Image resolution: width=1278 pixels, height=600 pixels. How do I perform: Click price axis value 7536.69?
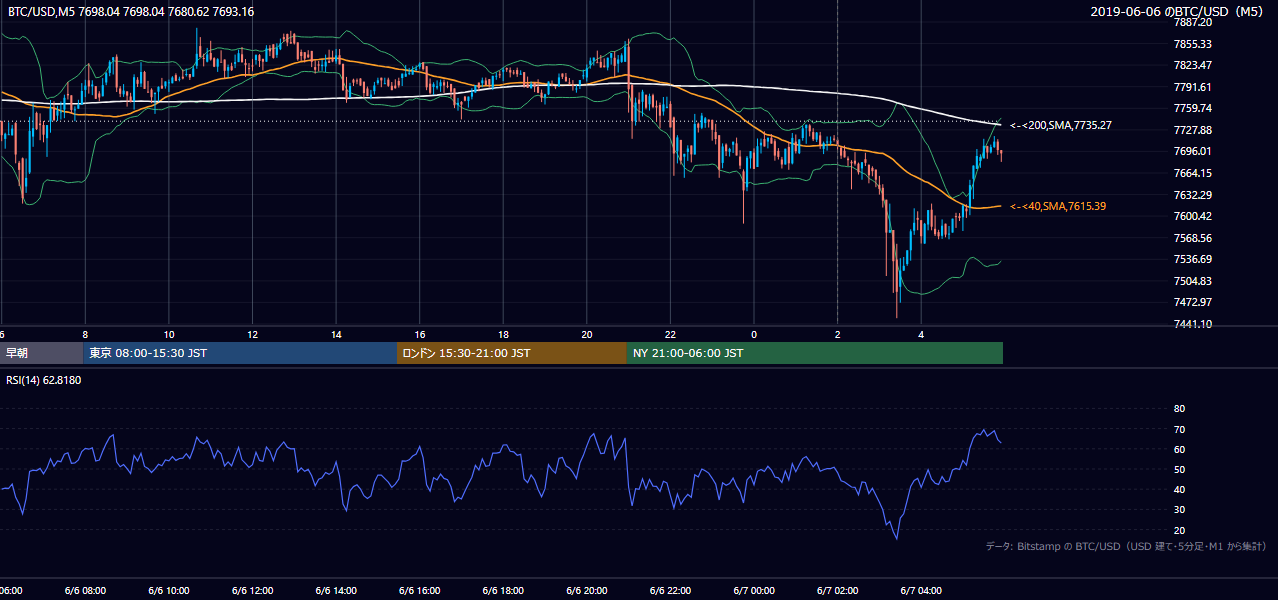click(1193, 259)
